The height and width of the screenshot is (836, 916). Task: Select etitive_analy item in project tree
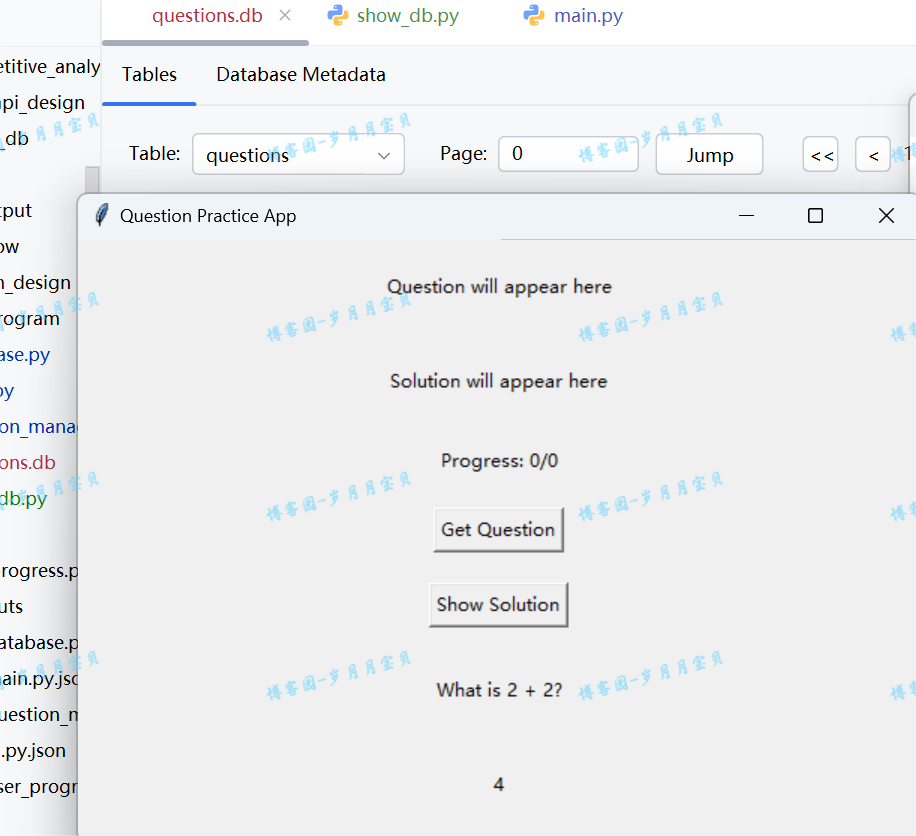50,67
